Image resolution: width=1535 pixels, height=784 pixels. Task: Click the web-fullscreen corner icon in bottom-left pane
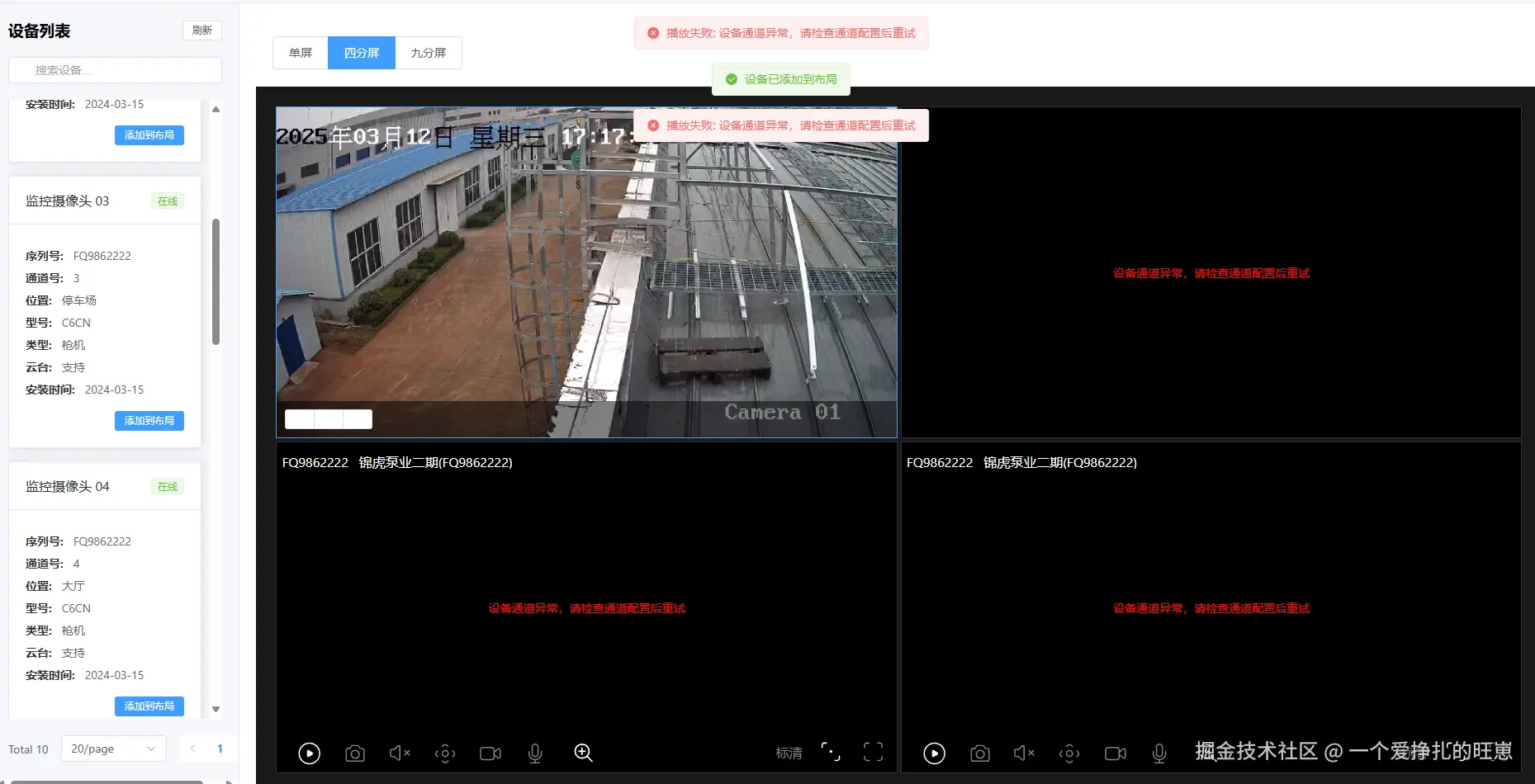[x=831, y=752]
